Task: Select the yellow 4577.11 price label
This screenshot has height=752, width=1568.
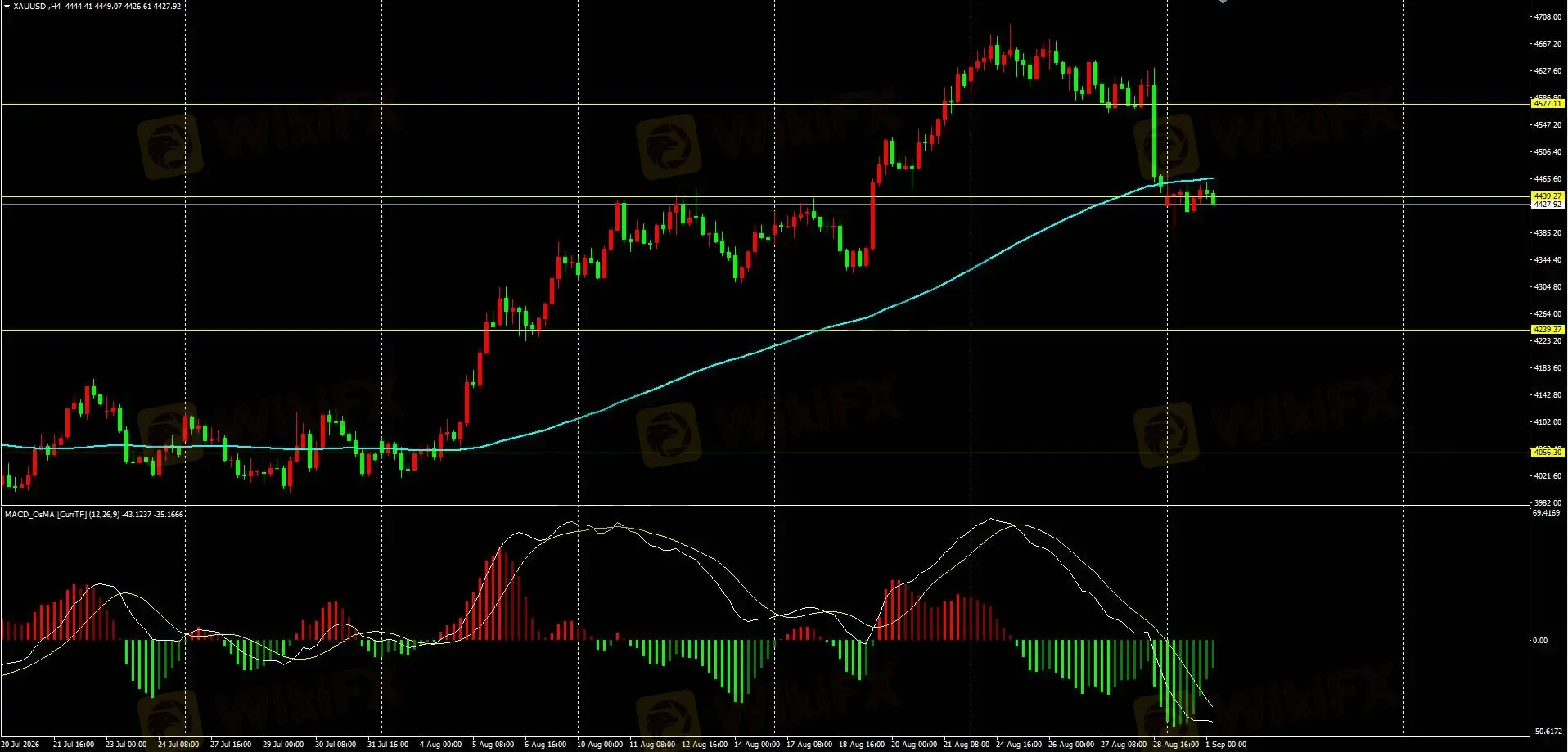Action: (x=1548, y=104)
